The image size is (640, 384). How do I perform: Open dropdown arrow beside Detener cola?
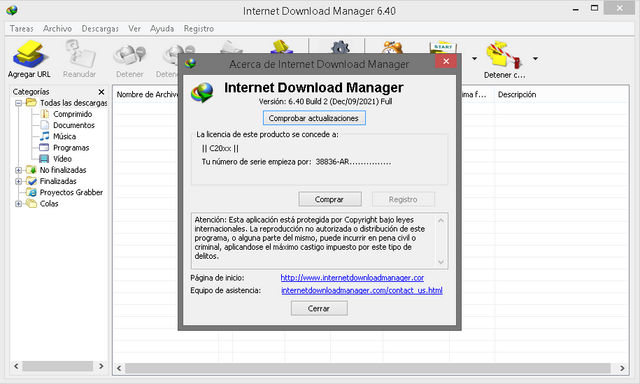coord(535,59)
